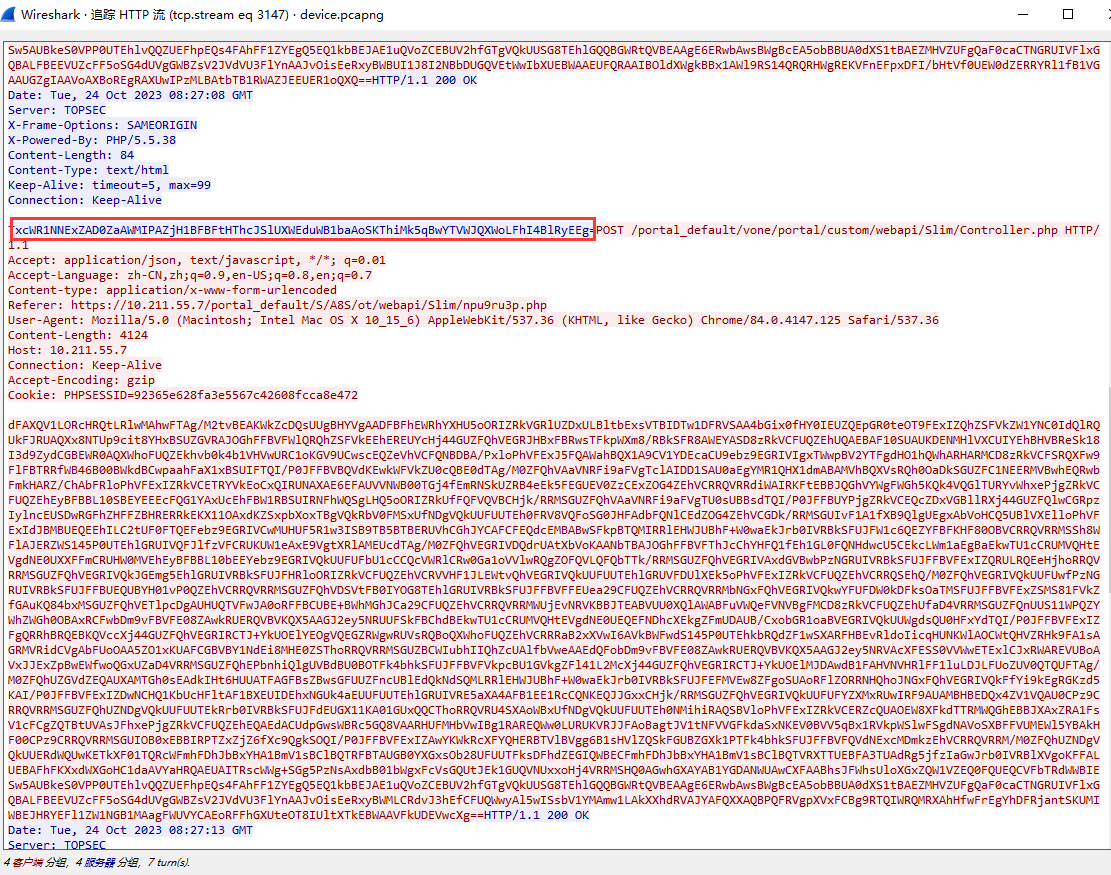Click the User-Agent Mozilla/5.0 line

point(473,320)
